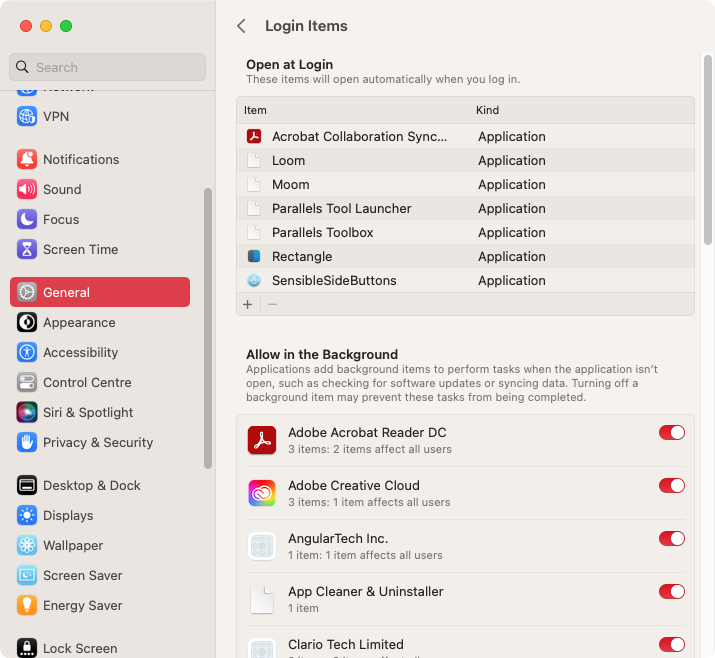Viewport: 715px width, 658px height.
Task: Open the Control Centre icon
Action: [x=27, y=383]
